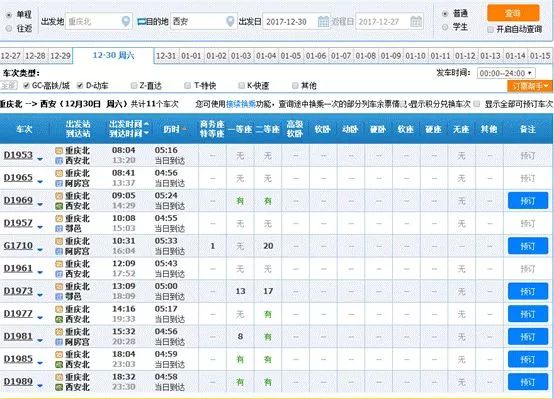
Task: Switch to 12-27 date tab
Action: click(x=11, y=56)
